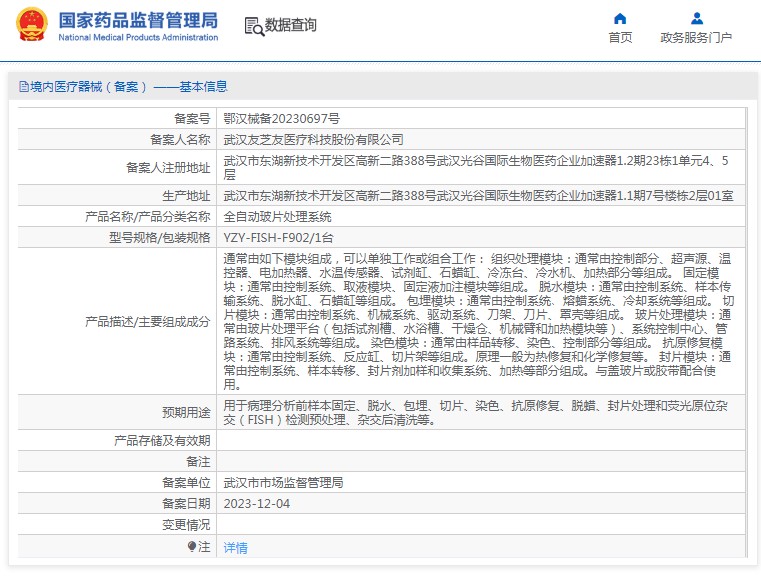Screen dimensions: 761x576
Task: Select the 备案号 row label
Action: pos(192,118)
